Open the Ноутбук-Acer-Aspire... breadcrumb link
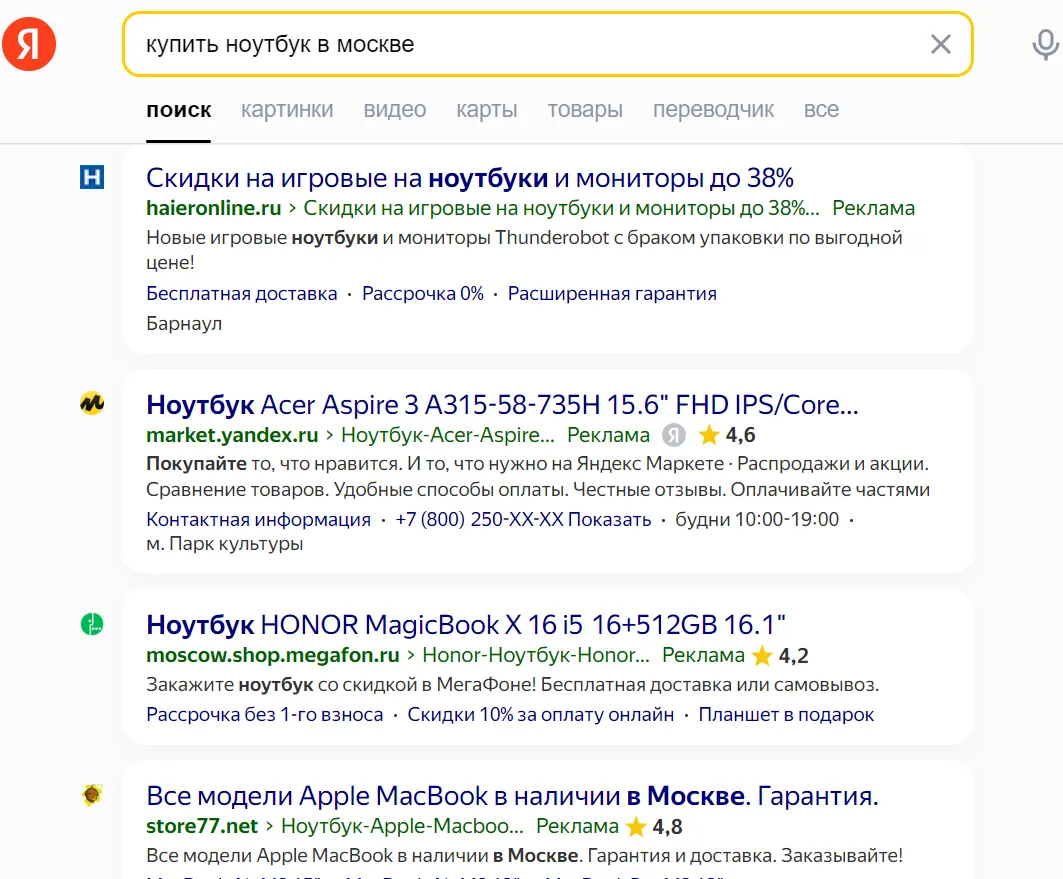1063x879 pixels. [447, 435]
